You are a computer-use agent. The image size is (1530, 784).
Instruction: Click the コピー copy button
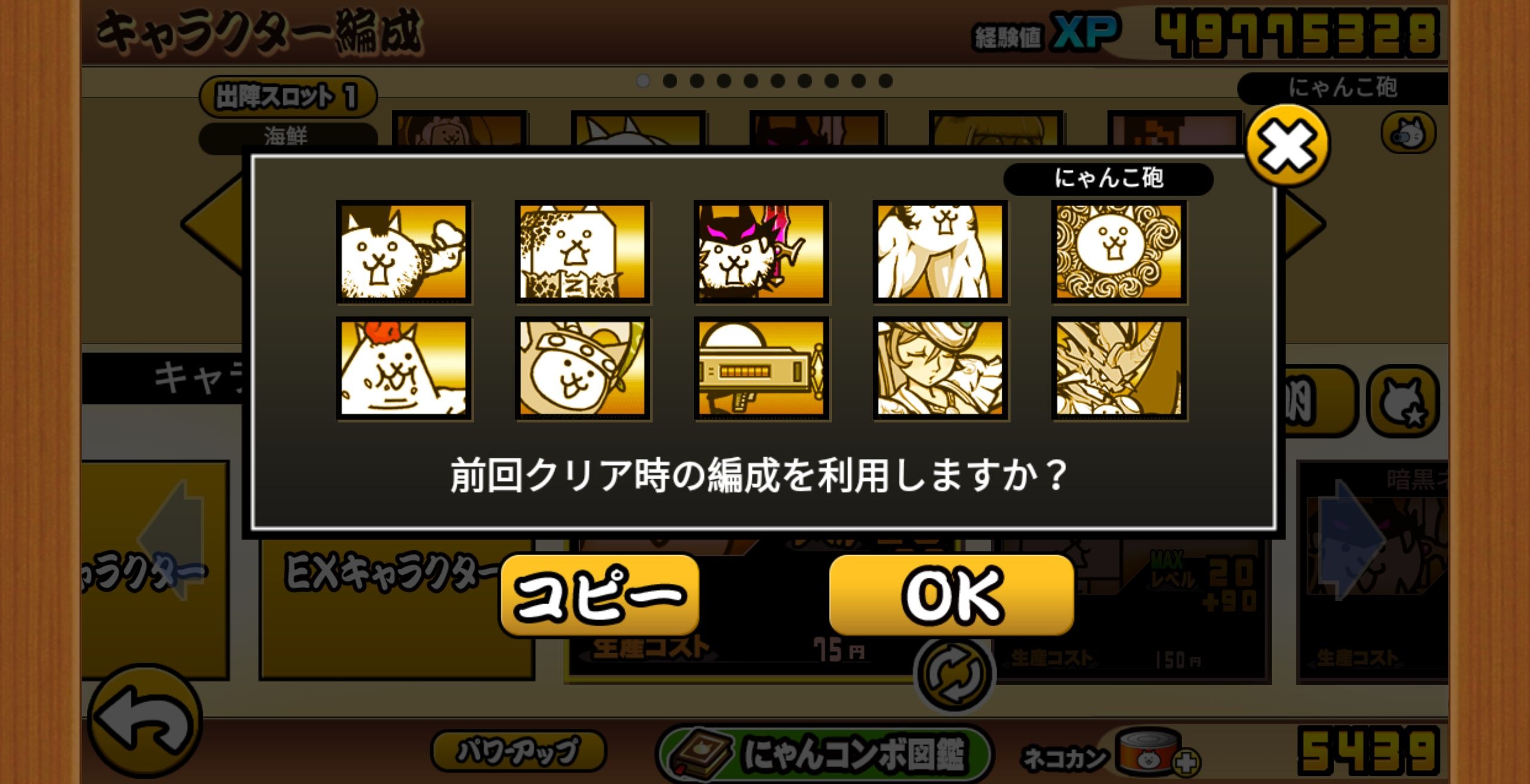(x=599, y=595)
